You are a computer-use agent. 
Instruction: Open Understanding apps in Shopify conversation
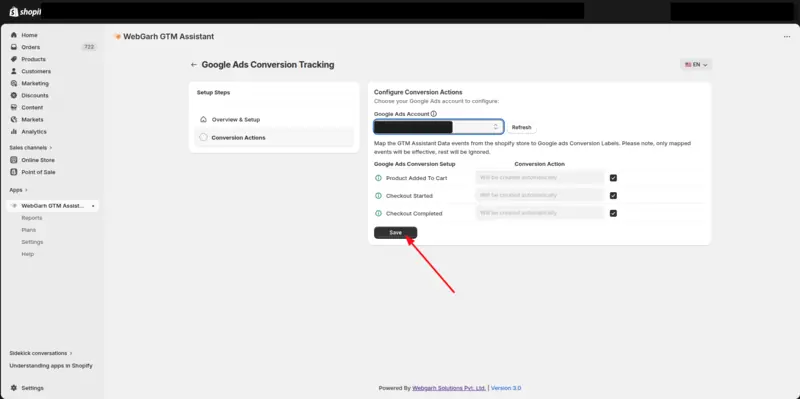(51, 366)
